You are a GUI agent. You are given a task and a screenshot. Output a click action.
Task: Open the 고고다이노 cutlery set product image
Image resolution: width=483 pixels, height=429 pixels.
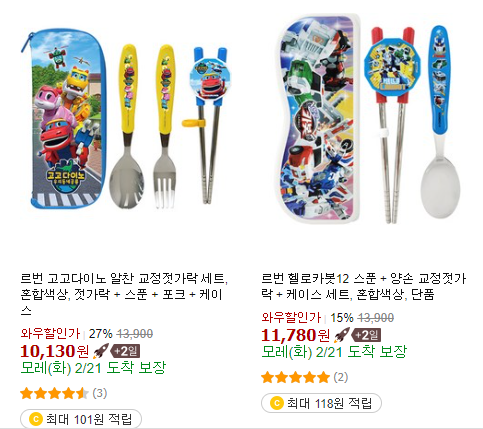[x=125, y=120]
